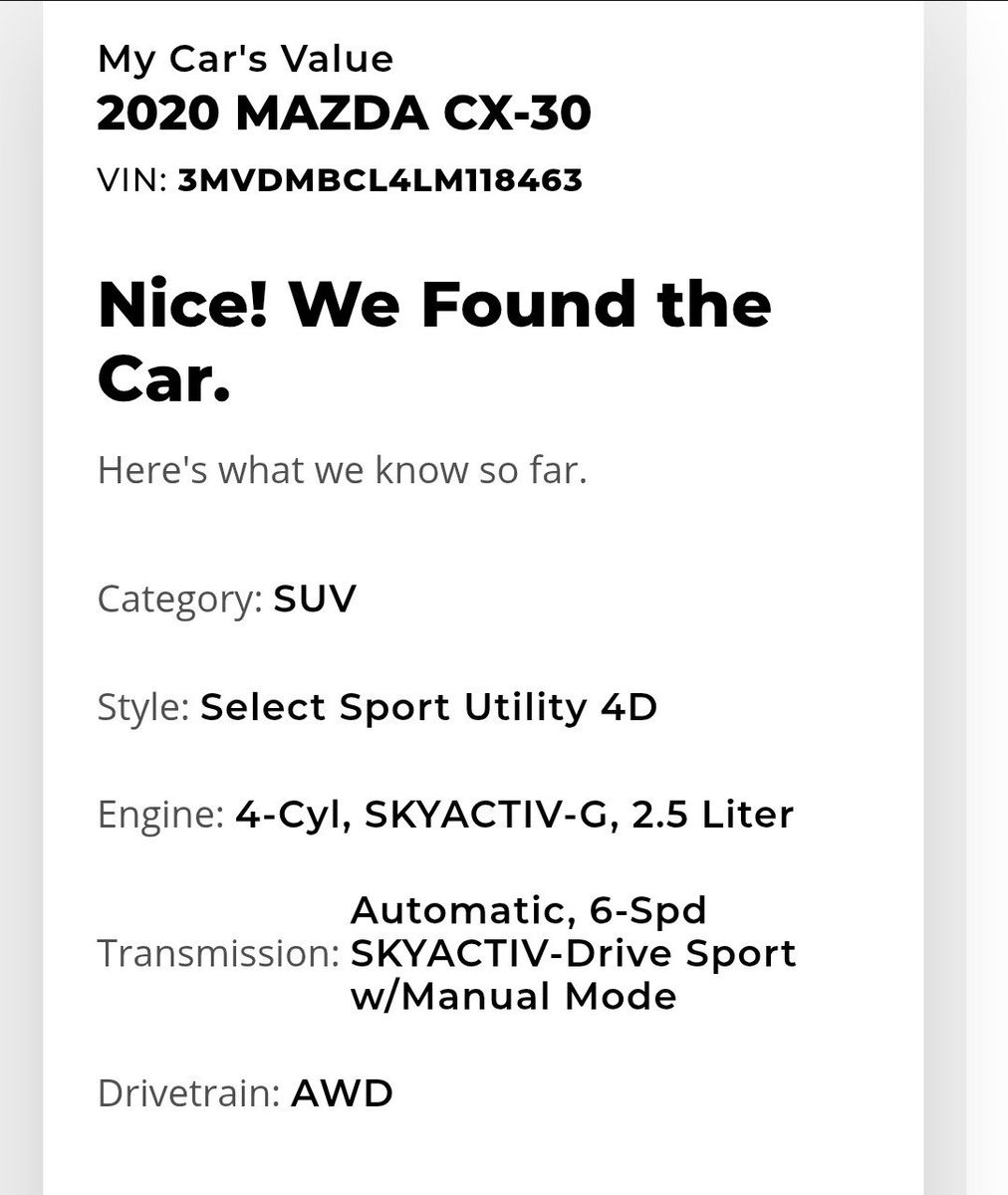Click the "Category:" label

(x=179, y=599)
